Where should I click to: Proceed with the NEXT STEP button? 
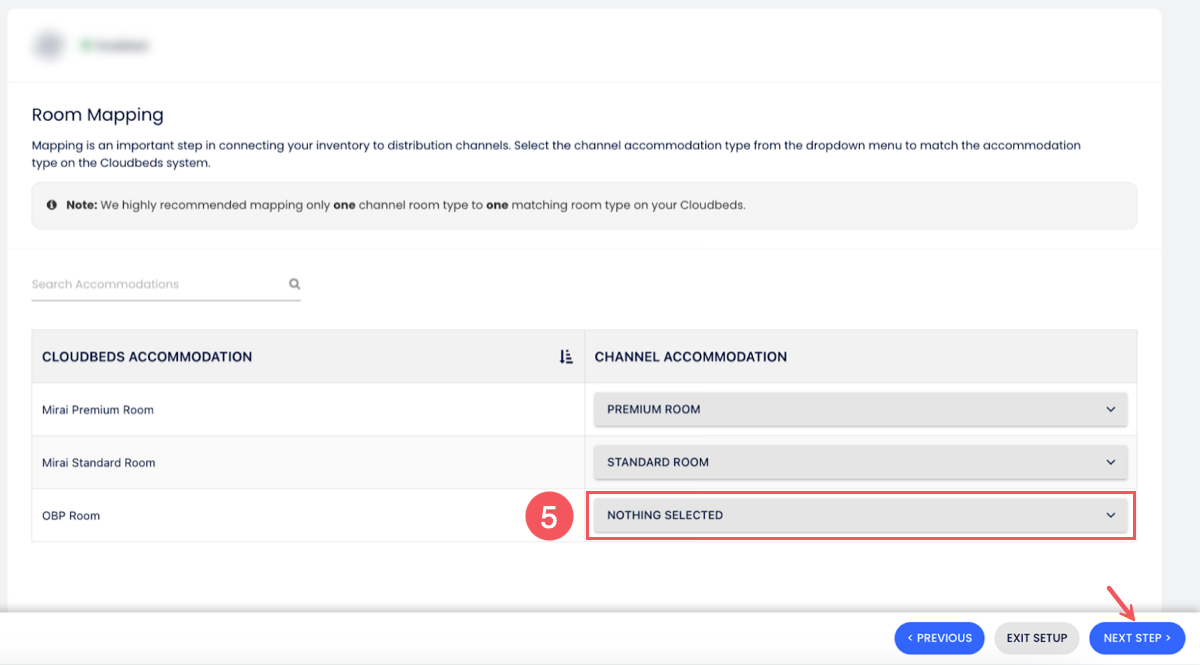click(x=1137, y=638)
